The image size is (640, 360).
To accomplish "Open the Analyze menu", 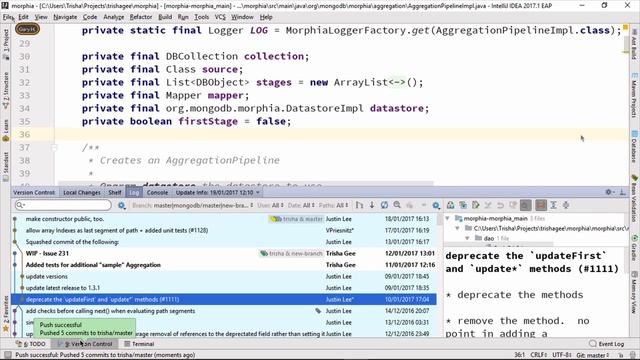I will coord(113,17).
